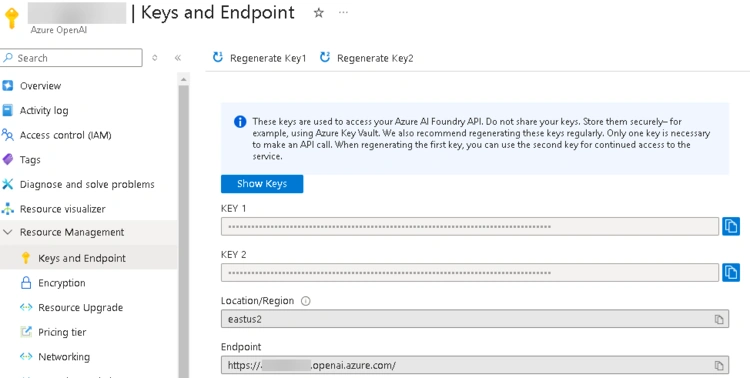This screenshot has width=750, height=378.
Task: Click the sidebar key icon for Keys and Endpoint
Action: (26, 258)
